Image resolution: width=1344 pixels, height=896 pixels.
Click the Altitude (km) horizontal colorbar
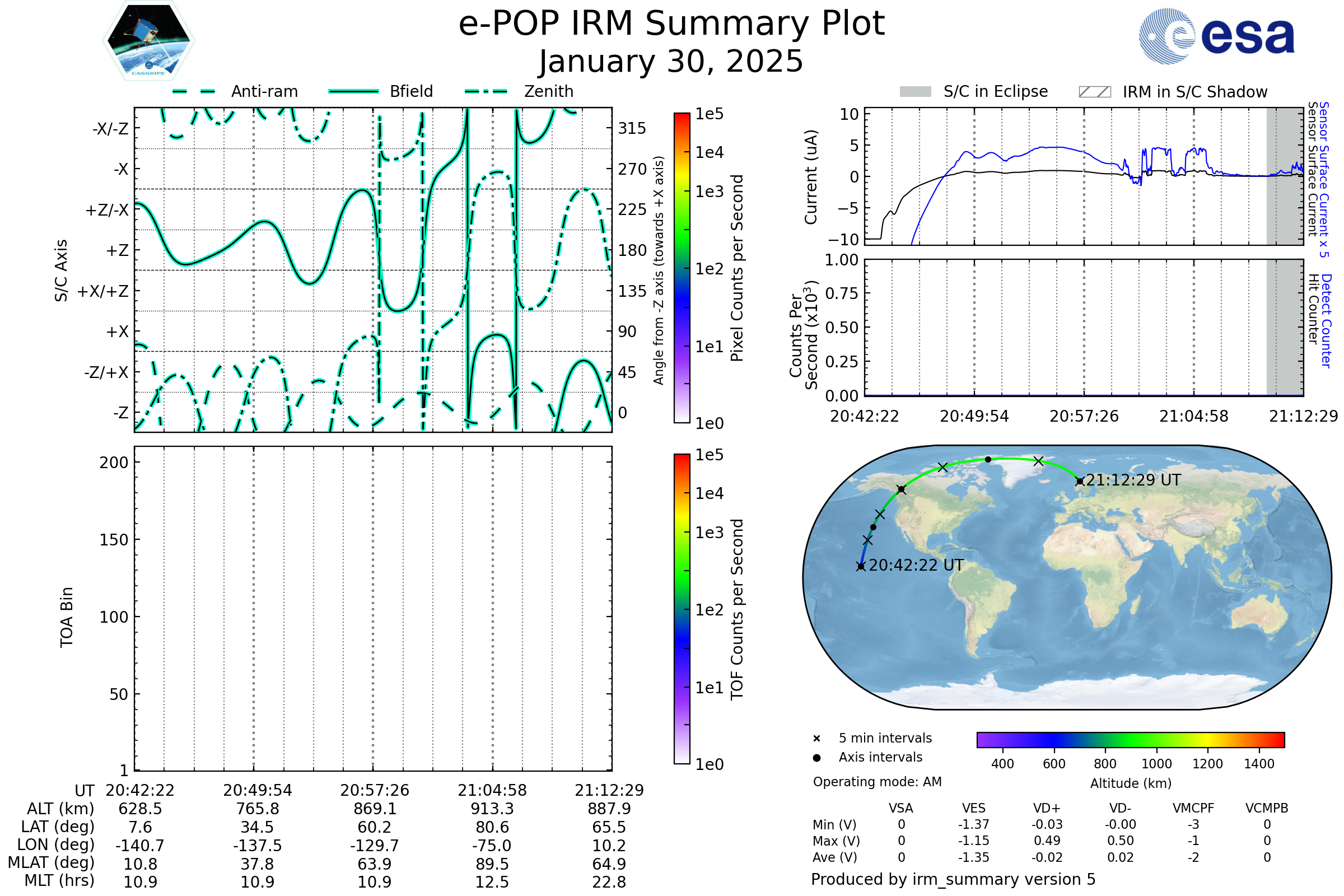[x=1130, y=739]
